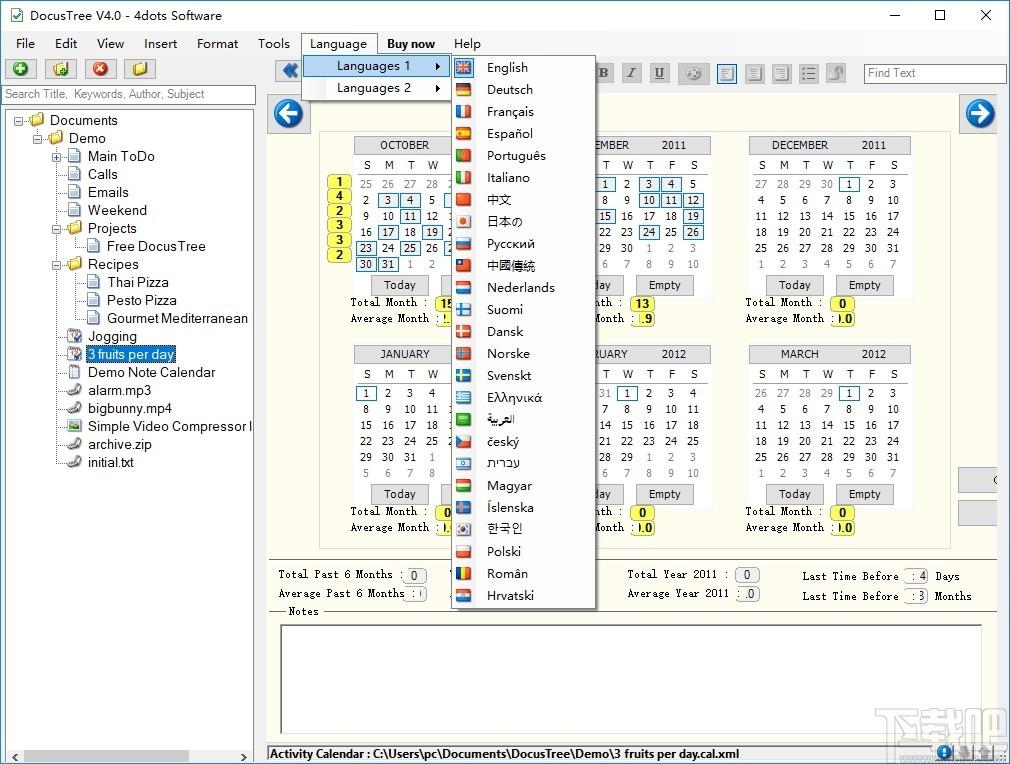Click the French flag icon
1010x764 pixels.
coord(463,111)
